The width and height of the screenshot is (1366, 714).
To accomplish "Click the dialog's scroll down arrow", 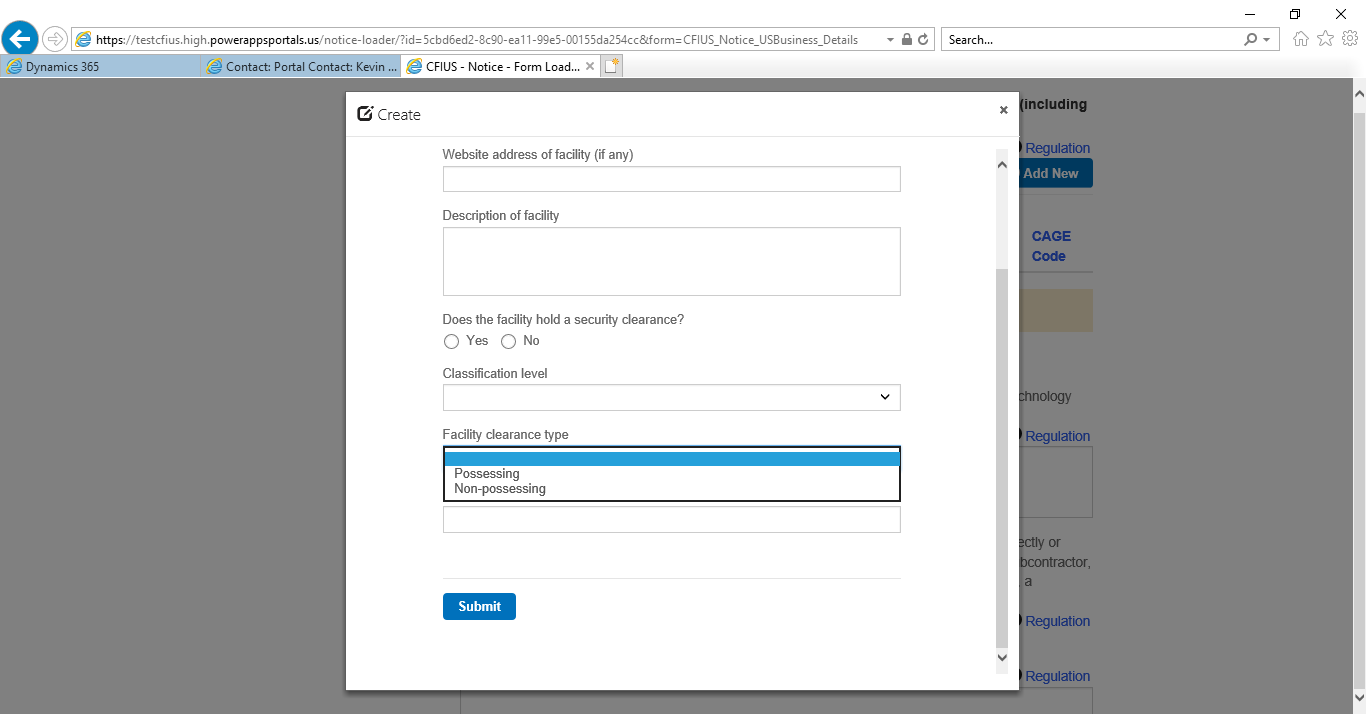I will point(1002,658).
